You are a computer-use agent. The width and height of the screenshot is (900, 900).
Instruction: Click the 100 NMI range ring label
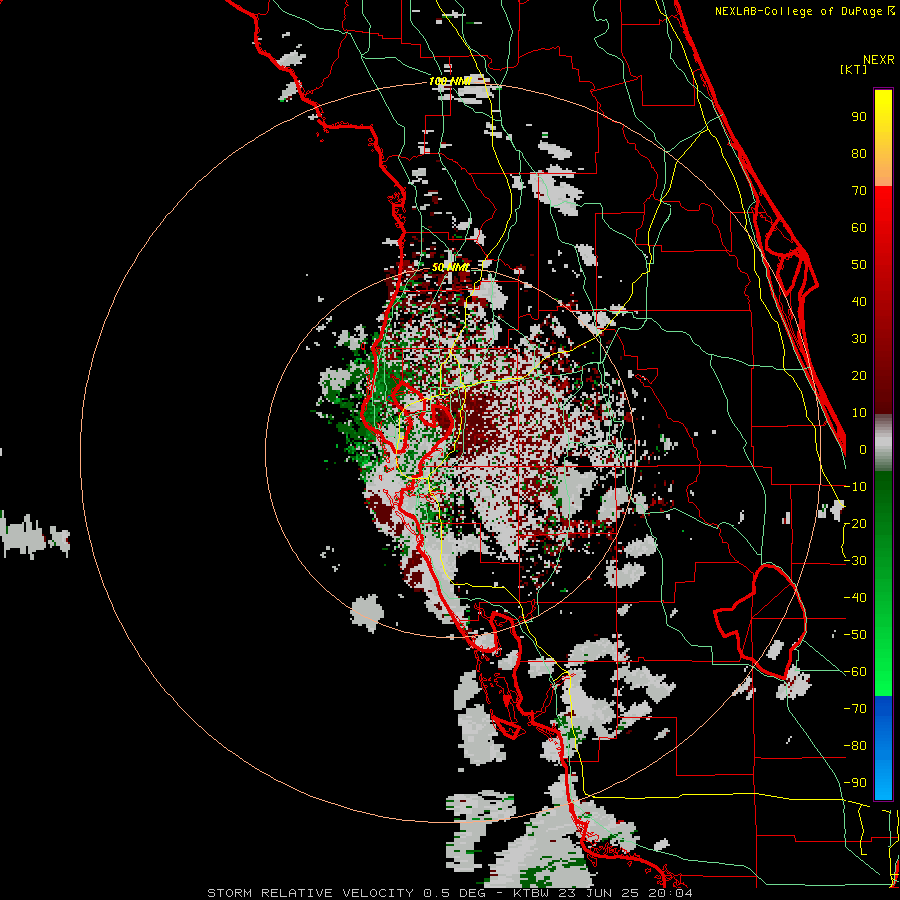450,82
